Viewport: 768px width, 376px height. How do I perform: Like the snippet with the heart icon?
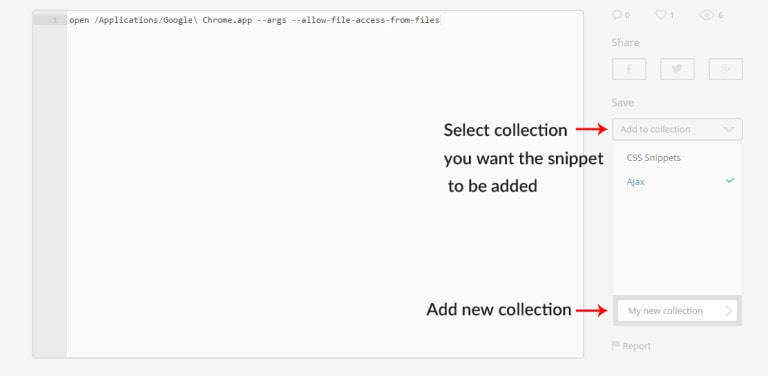(x=661, y=15)
